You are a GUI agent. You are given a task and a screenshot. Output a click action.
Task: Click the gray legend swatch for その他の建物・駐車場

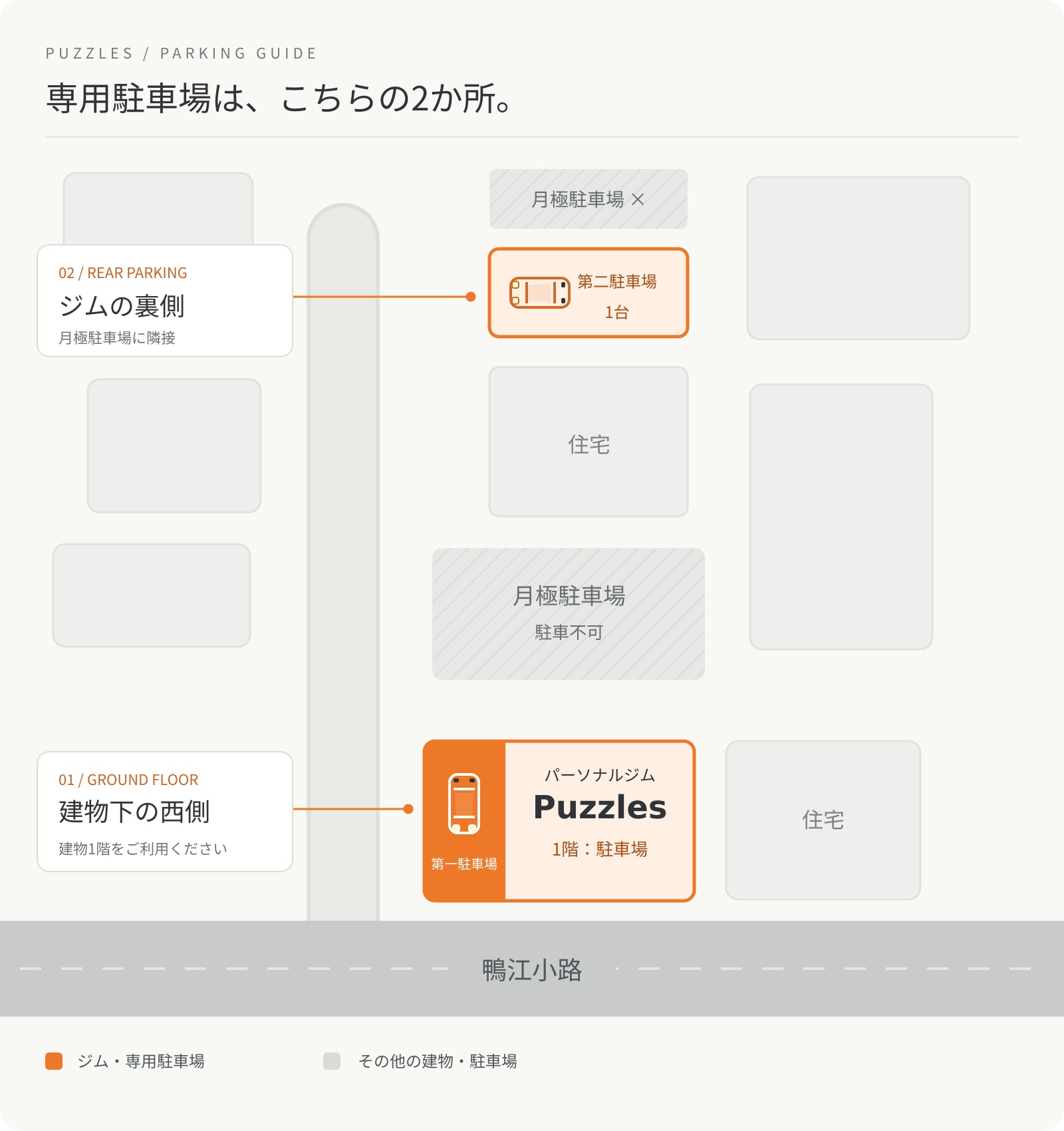click(x=332, y=1061)
